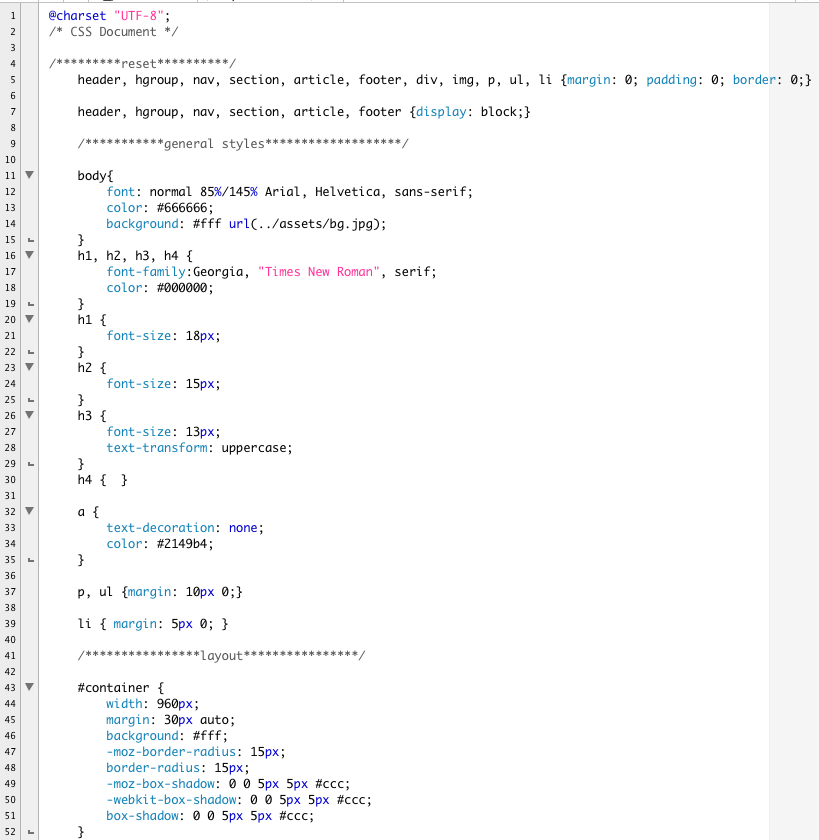The image size is (819, 840).
Task: Collapse the h1, h2, h3, h4 rule
Action: 29,255
